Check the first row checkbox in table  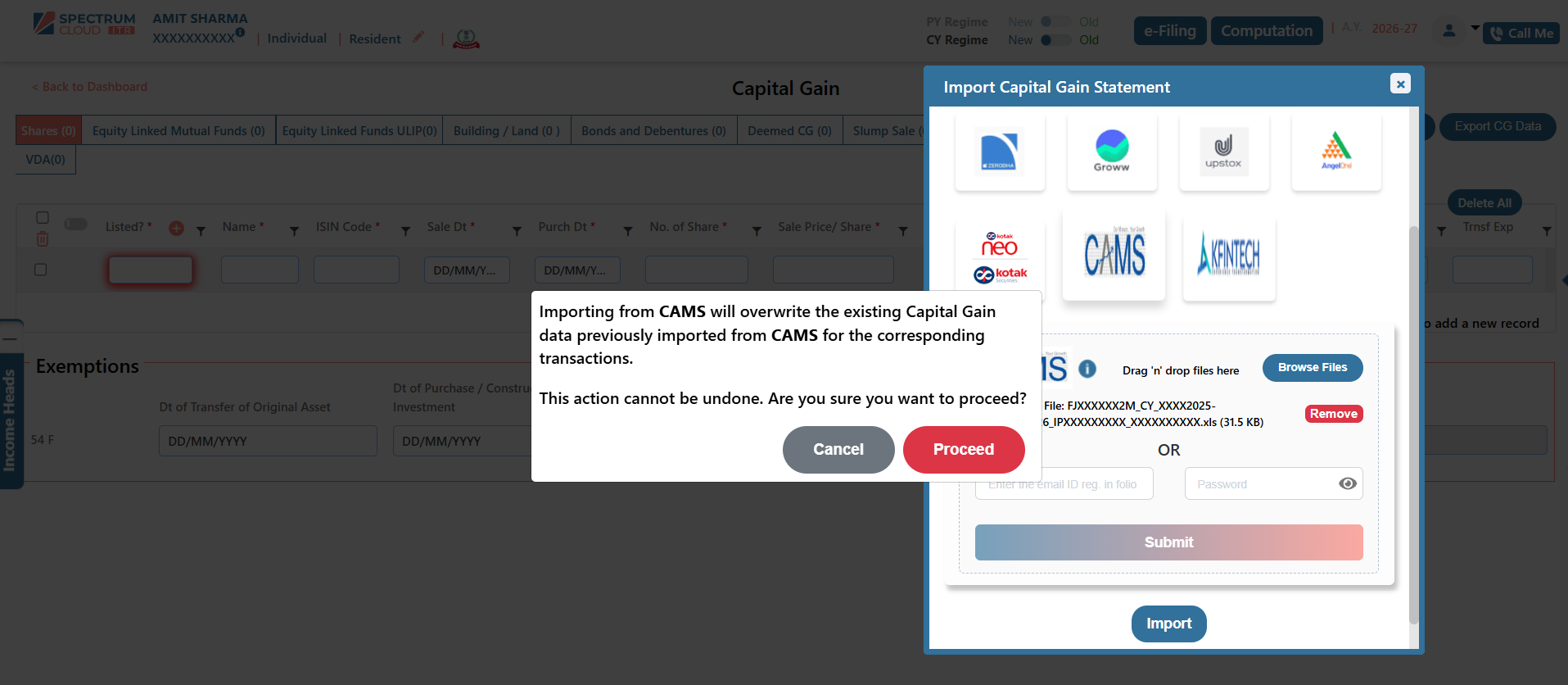tap(41, 270)
